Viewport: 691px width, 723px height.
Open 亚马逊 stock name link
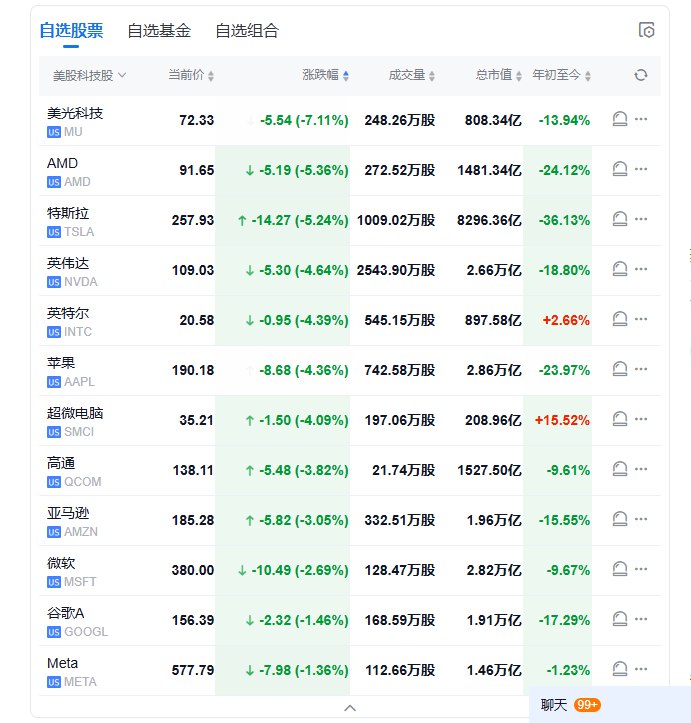[68, 513]
